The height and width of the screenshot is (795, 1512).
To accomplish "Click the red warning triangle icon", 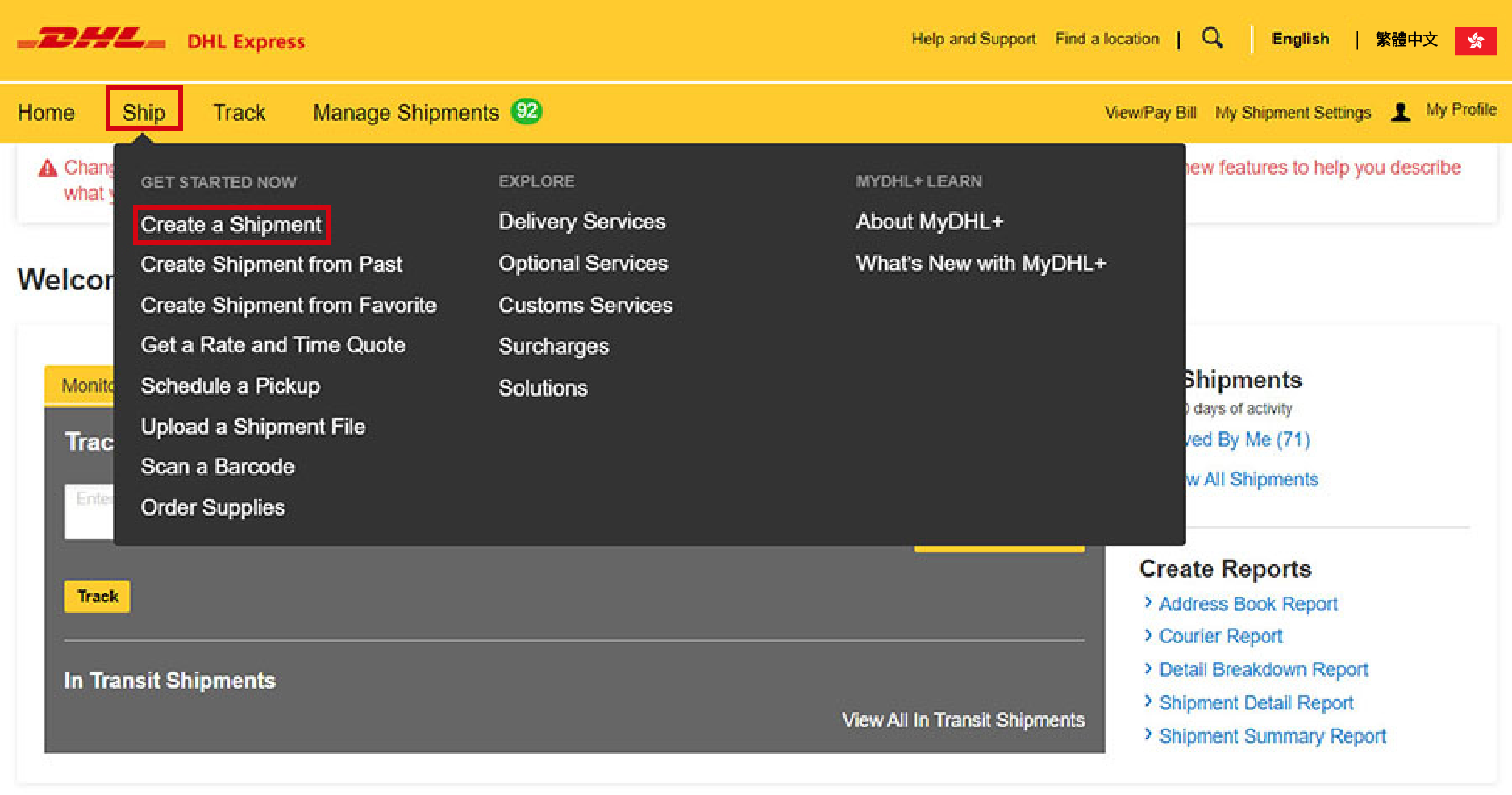I will [48, 168].
